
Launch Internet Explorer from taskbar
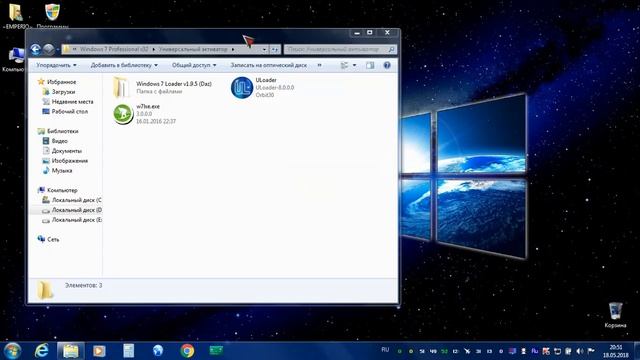click(42, 351)
